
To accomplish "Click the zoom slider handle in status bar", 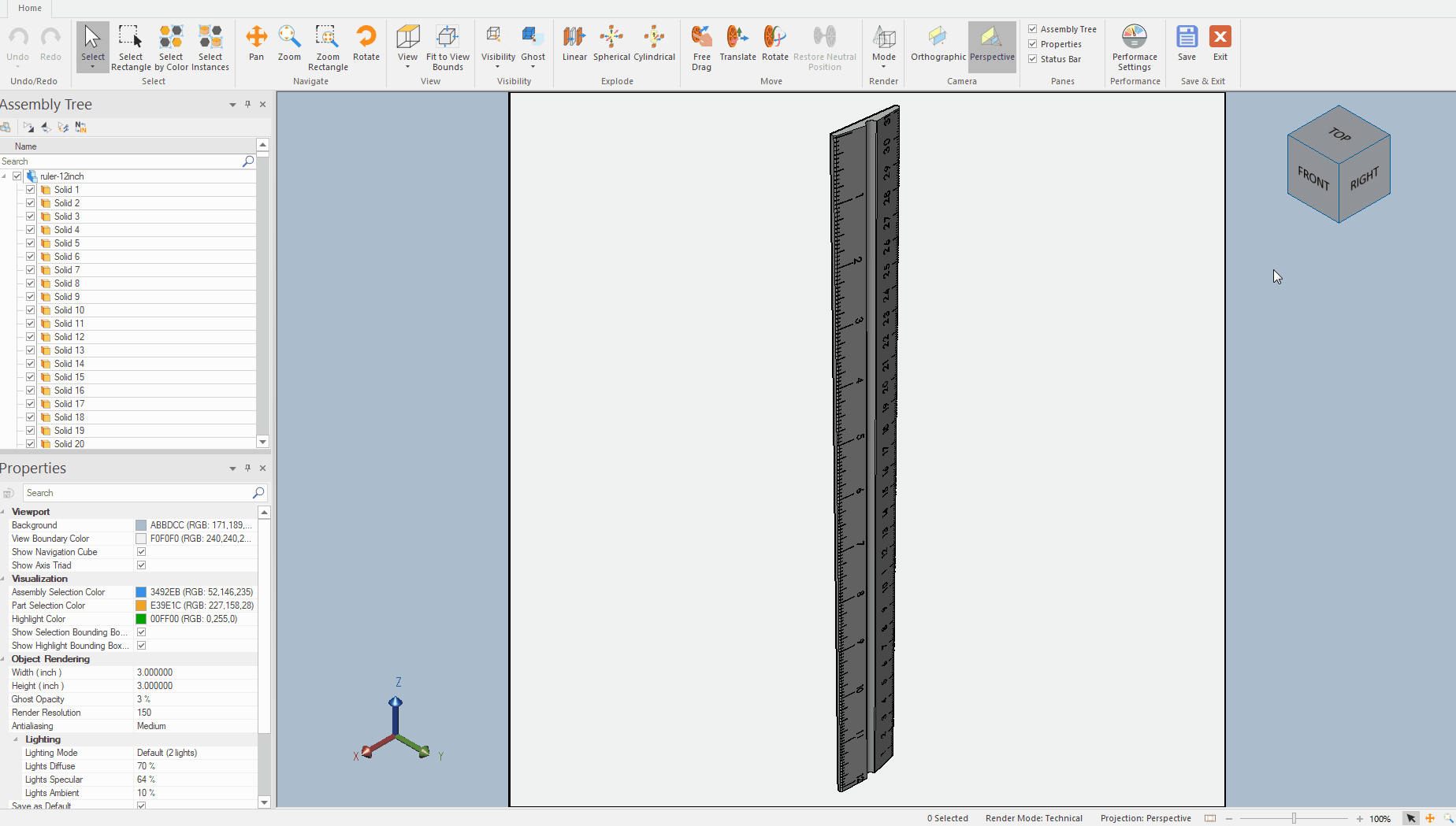I will pos(1294,818).
